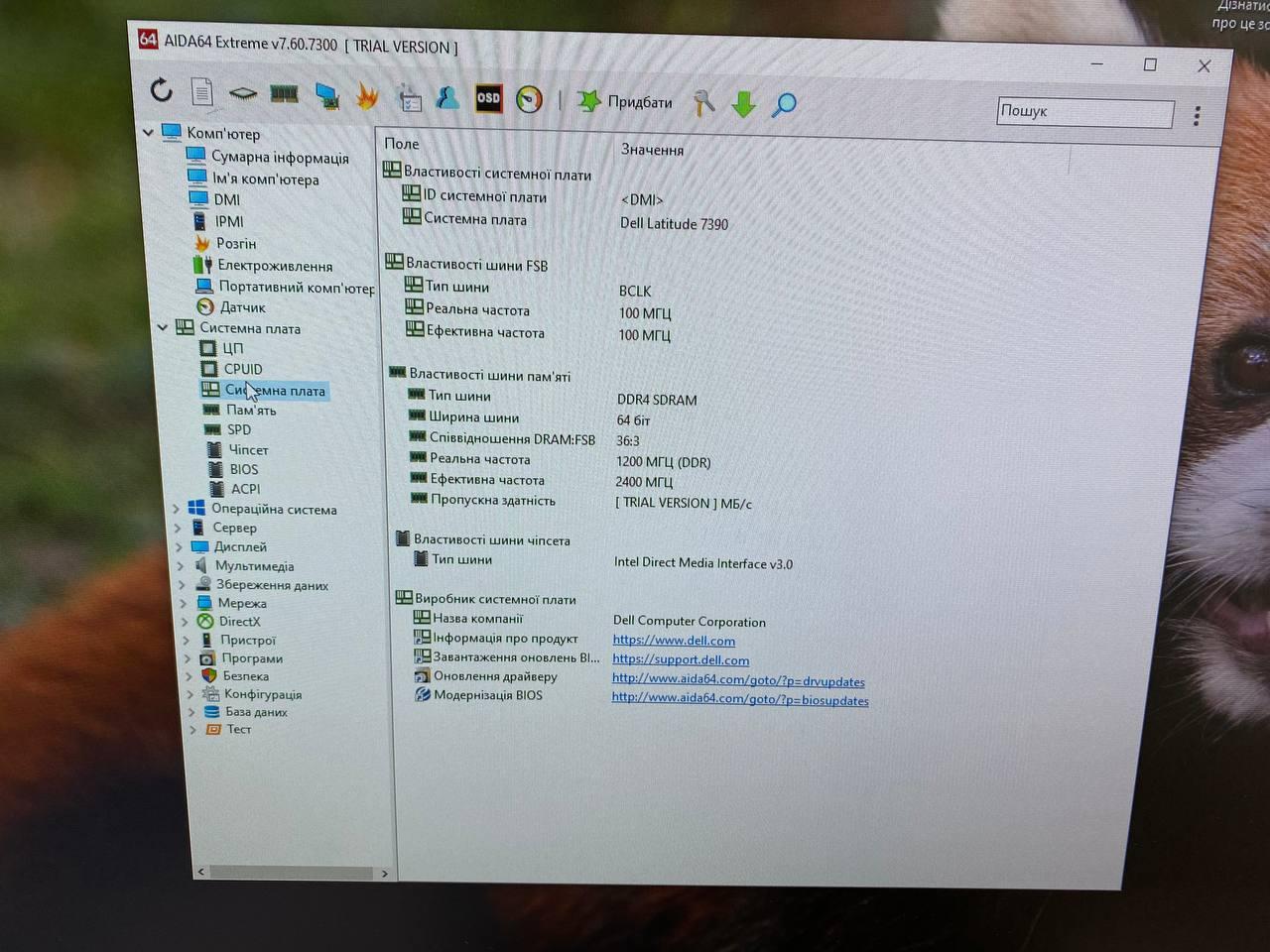
Task: Select the Розгін tree item
Action: [236, 243]
